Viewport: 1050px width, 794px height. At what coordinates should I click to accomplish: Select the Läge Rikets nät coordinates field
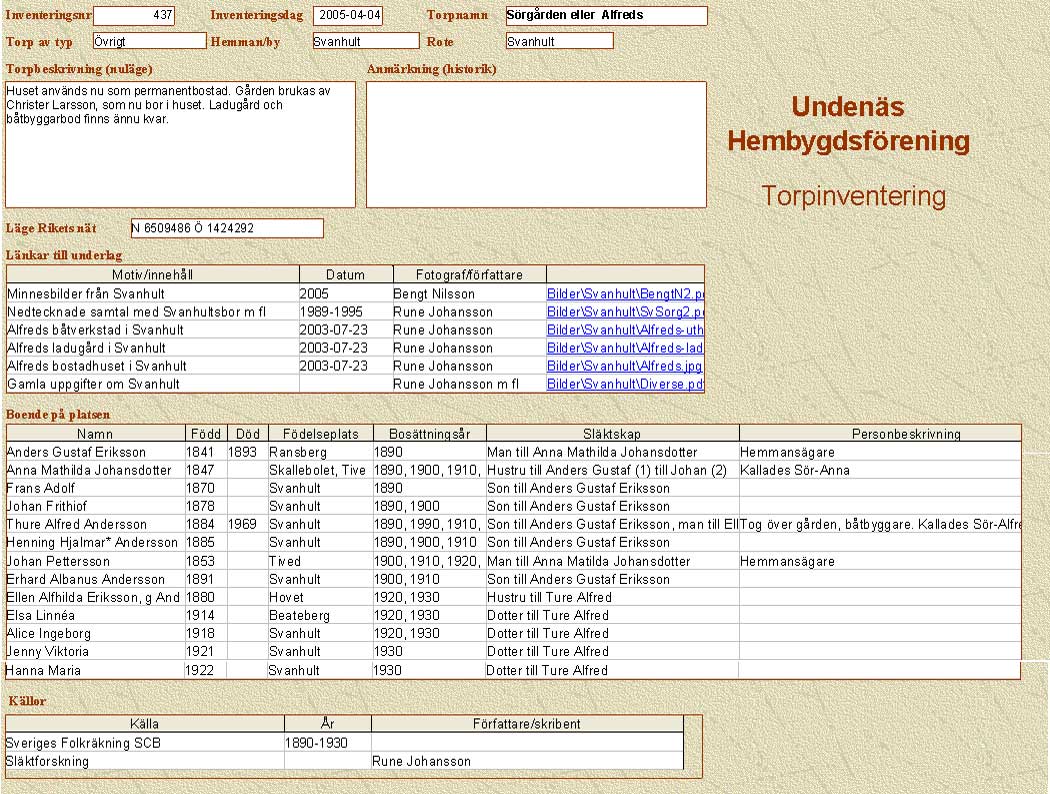click(x=227, y=228)
